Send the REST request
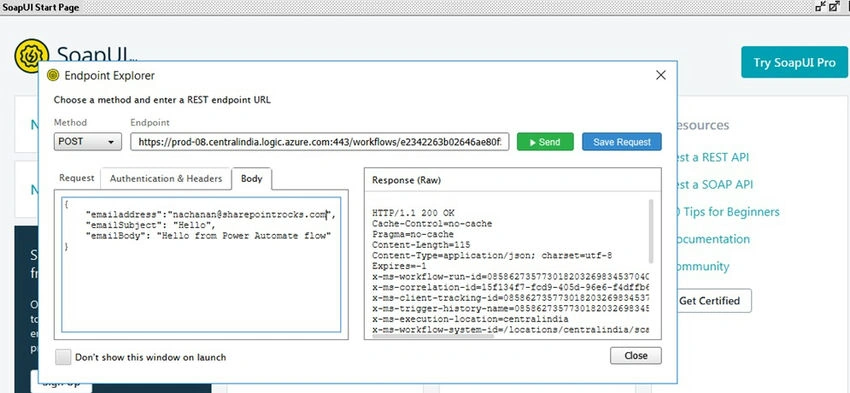The height and width of the screenshot is (393, 850). click(x=545, y=141)
